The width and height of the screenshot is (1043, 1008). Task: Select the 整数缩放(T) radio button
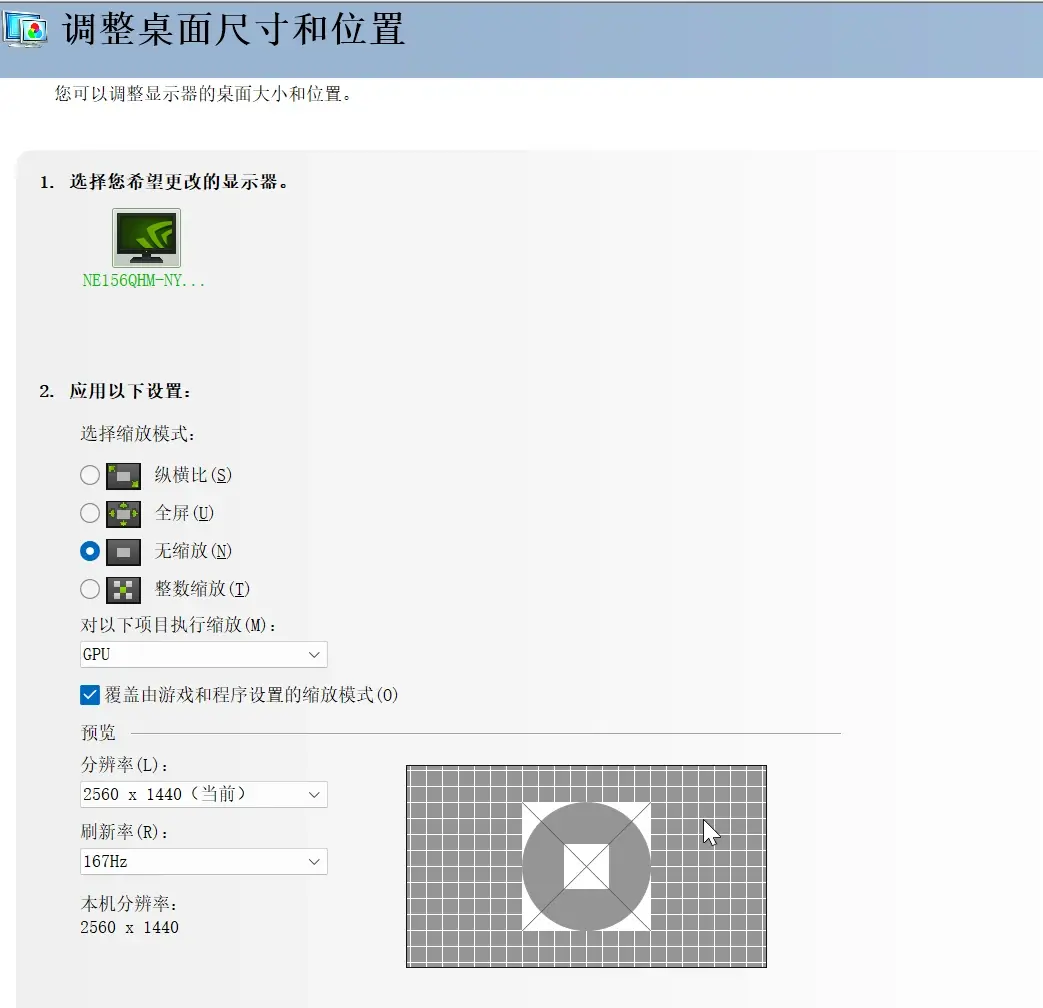click(x=90, y=589)
